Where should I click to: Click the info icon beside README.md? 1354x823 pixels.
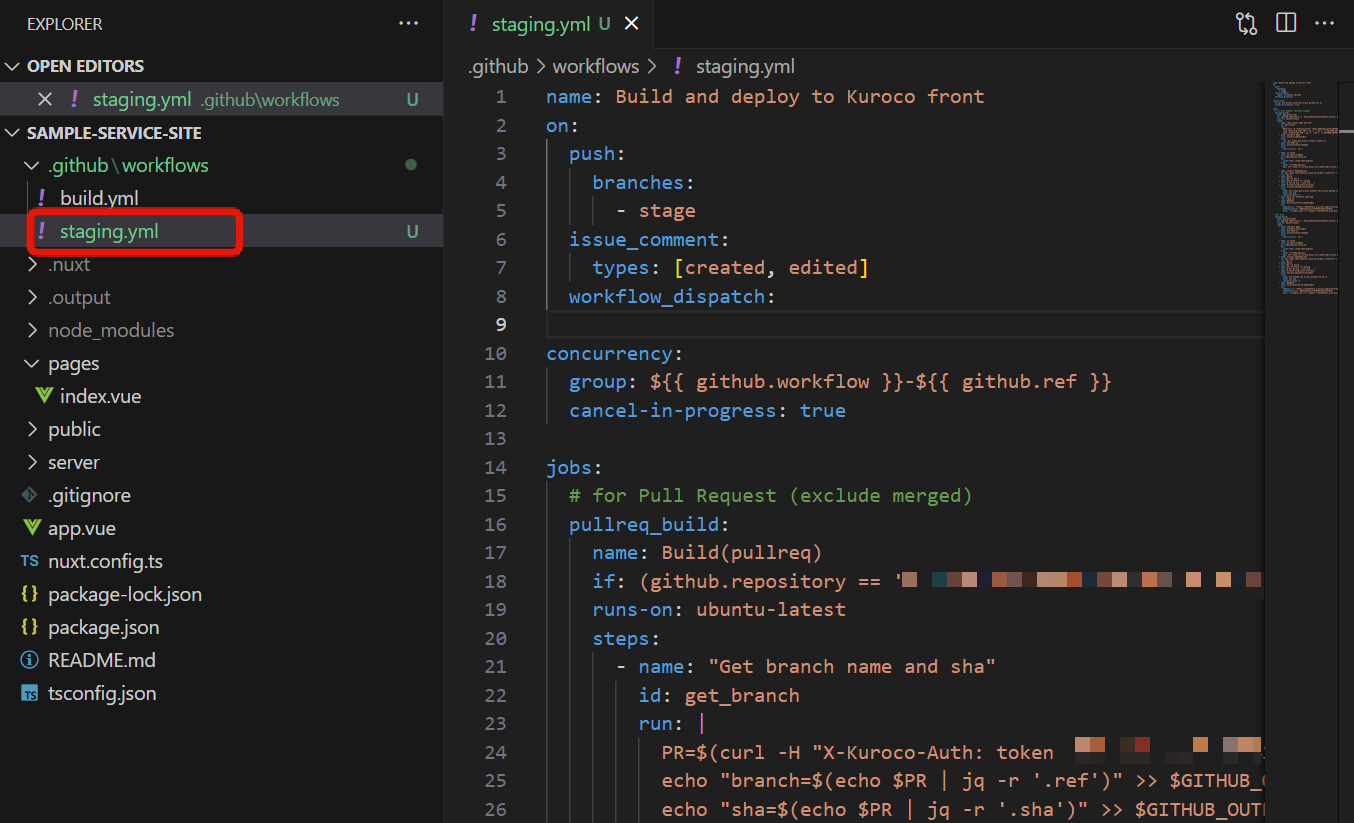[x=30, y=660]
